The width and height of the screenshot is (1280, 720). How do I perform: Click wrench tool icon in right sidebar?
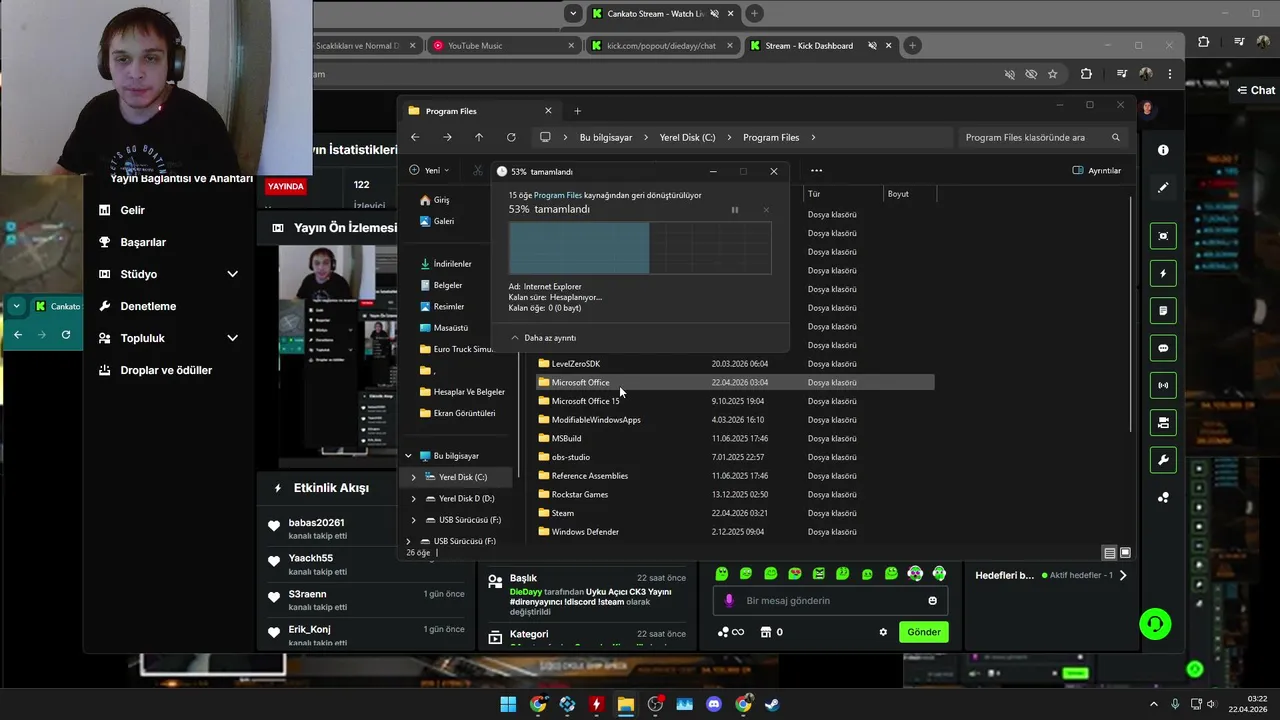tap(1163, 460)
